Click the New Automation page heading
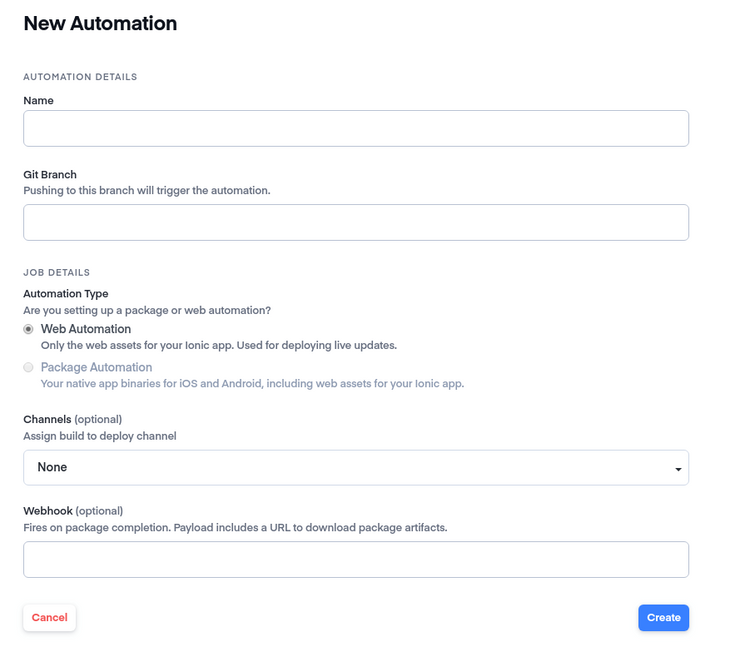The height and width of the screenshot is (668, 750). 100,23
